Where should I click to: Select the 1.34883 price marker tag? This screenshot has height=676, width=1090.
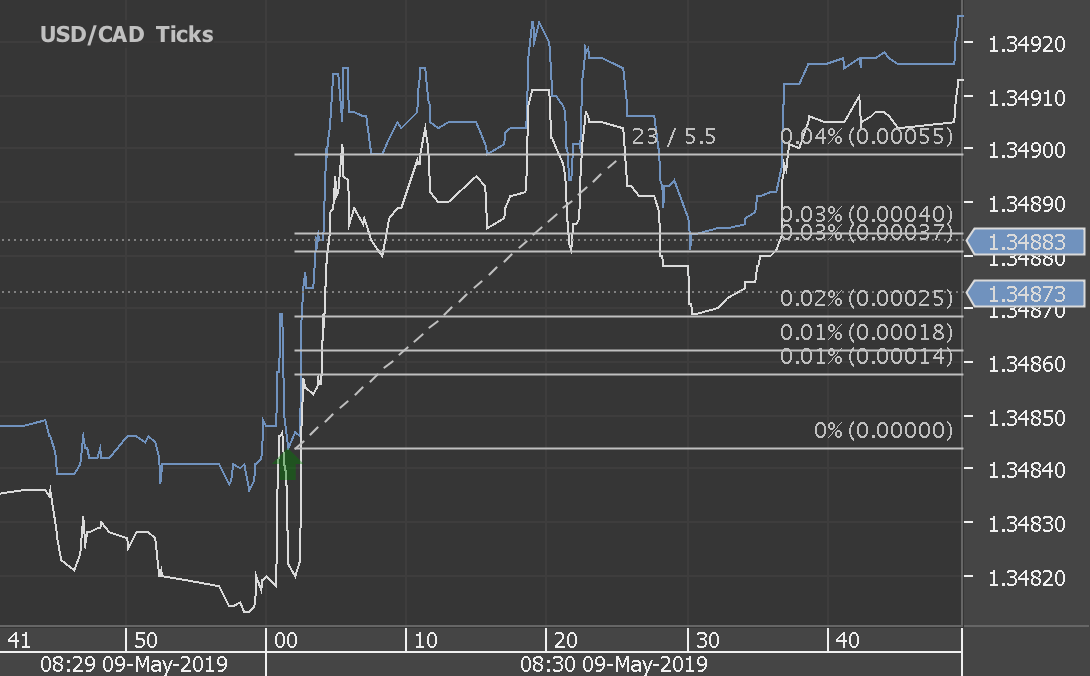tap(1026, 241)
